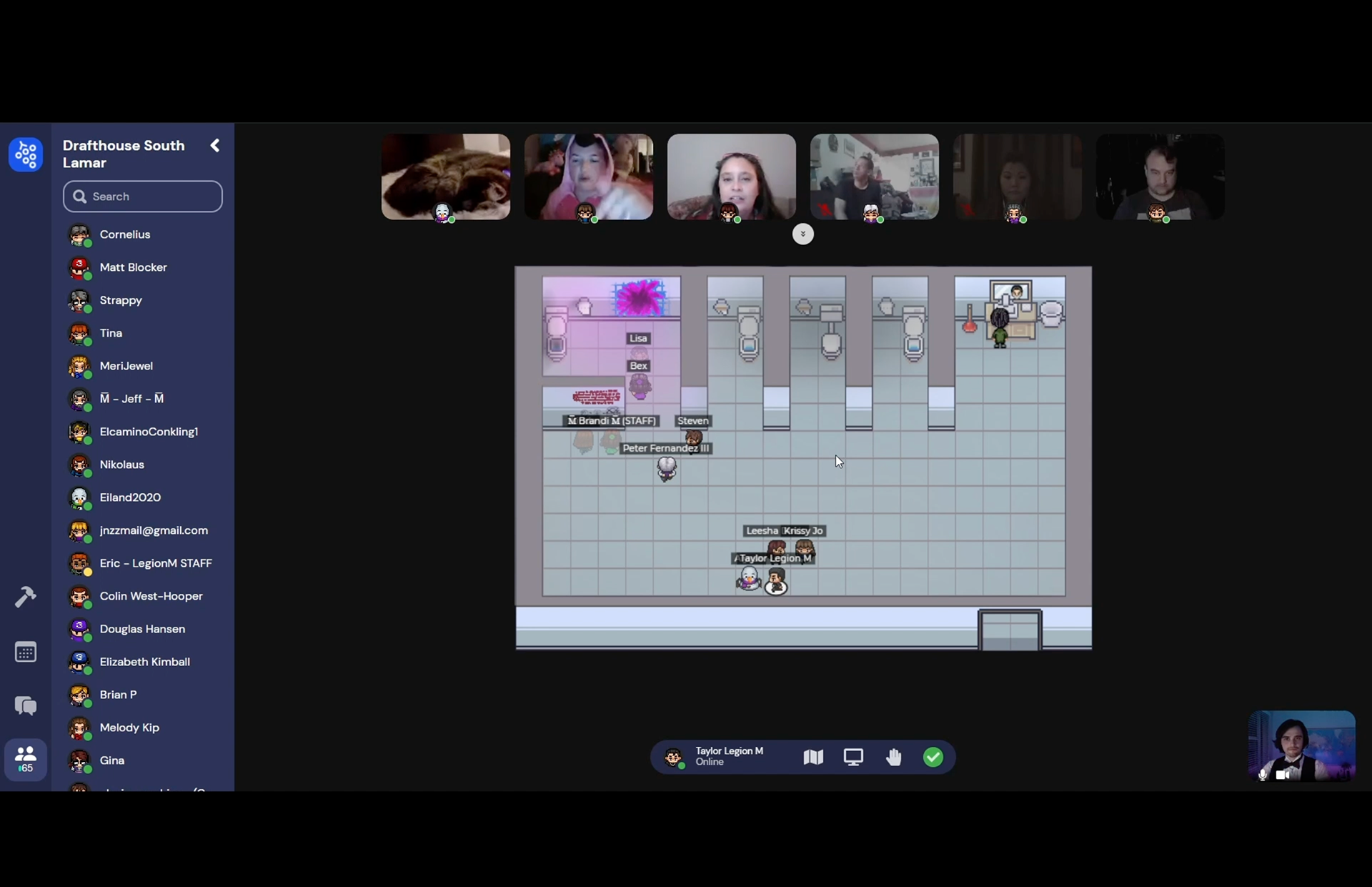Click the Peter Fernandez III avatar
Image resolution: width=1372 pixels, height=887 pixels.
pos(667,468)
